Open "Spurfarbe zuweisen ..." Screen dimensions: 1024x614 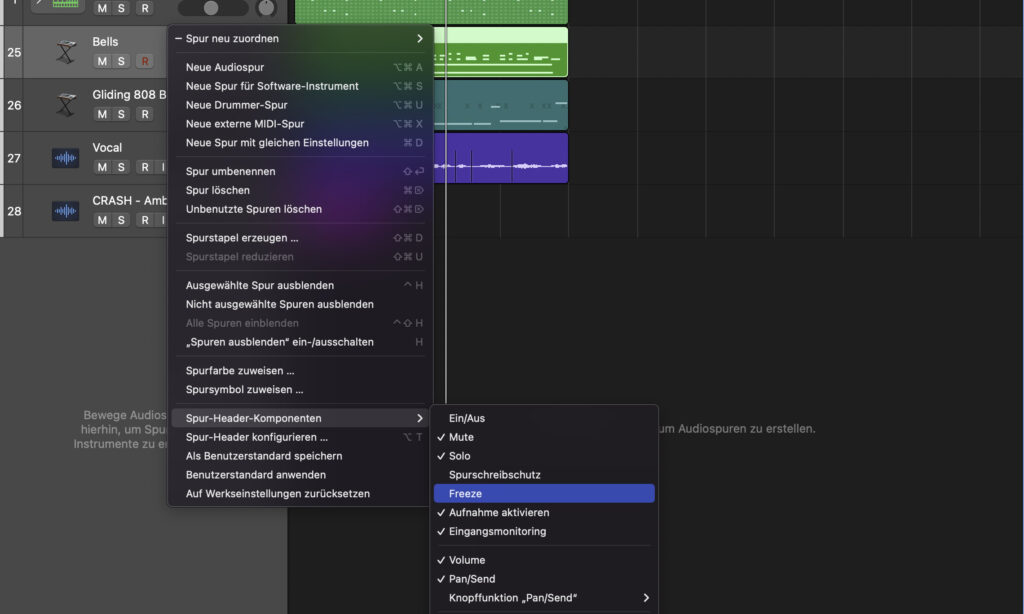pyautogui.click(x=300, y=370)
